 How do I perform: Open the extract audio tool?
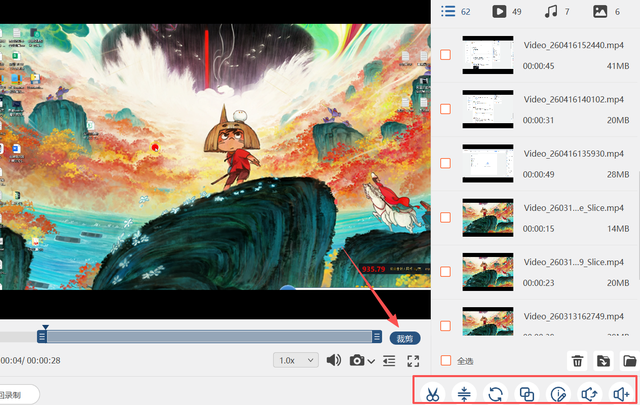(x=589, y=394)
